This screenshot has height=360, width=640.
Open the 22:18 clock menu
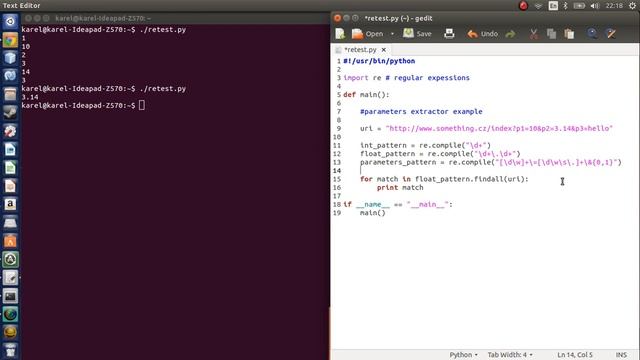tap(614, 6)
